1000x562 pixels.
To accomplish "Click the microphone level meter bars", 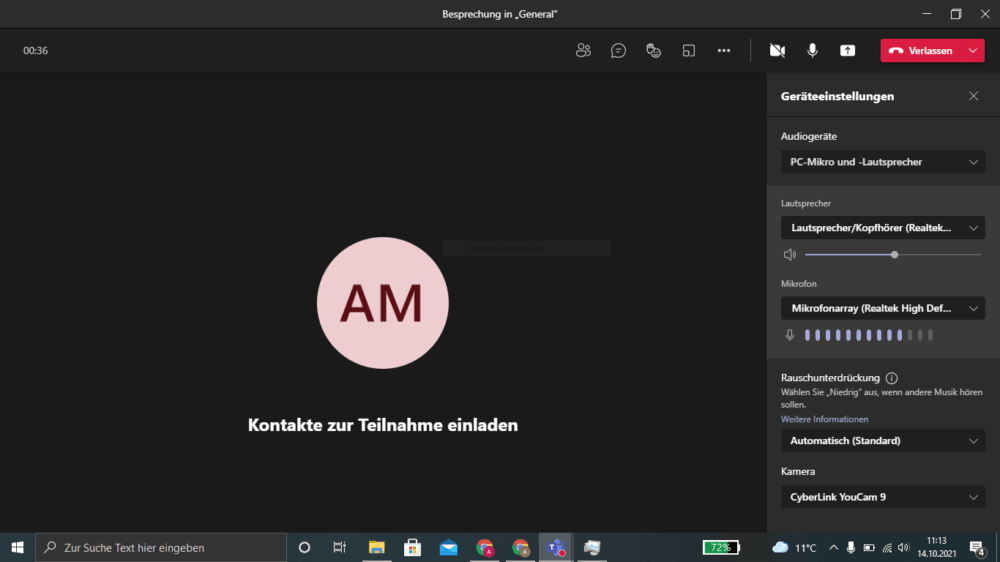I will pyautogui.click(x=869, y=335).
